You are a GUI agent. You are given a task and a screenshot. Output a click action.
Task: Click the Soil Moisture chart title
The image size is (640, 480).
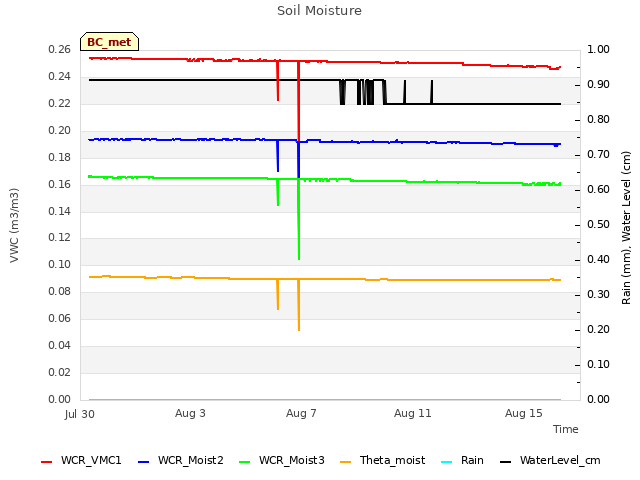click(x=319, y=11)
